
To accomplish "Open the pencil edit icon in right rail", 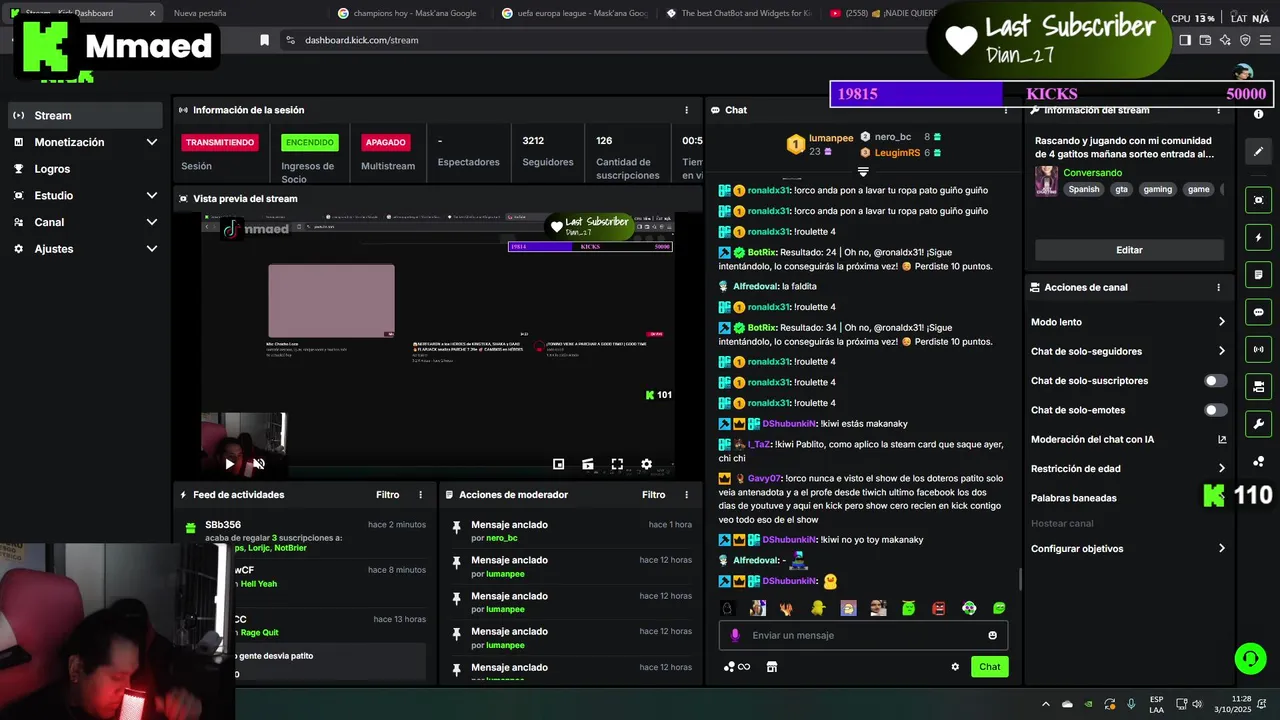I will pos(1258,152).
